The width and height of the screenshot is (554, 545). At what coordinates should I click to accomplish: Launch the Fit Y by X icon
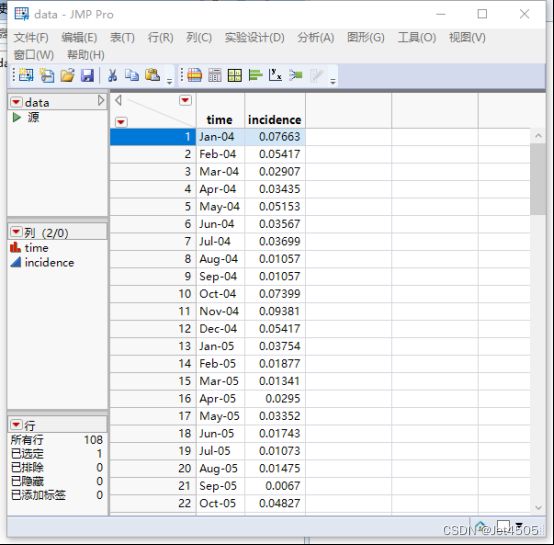[x=275, y=75]
